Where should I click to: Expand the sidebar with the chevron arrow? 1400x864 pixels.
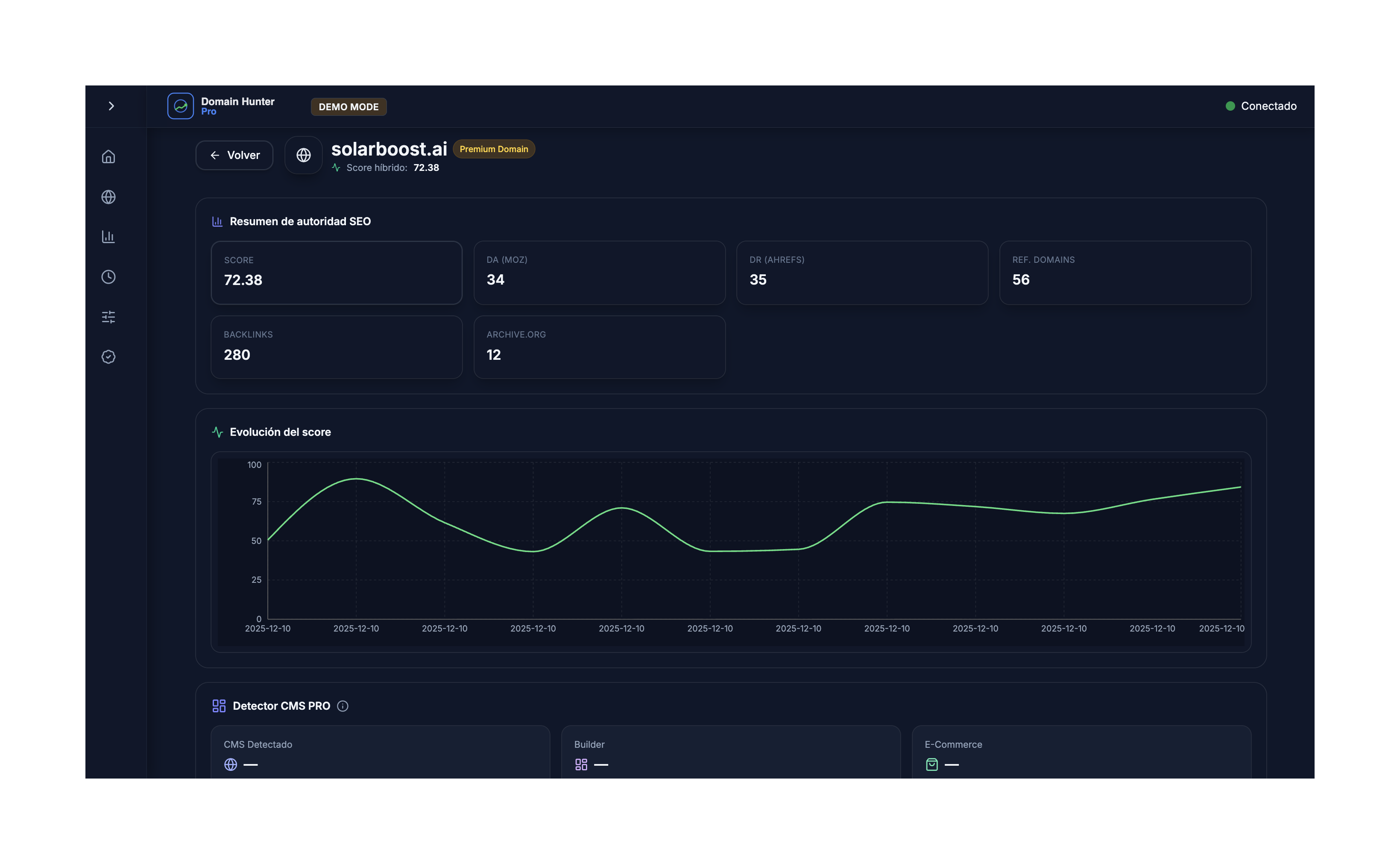click(111, 106)
